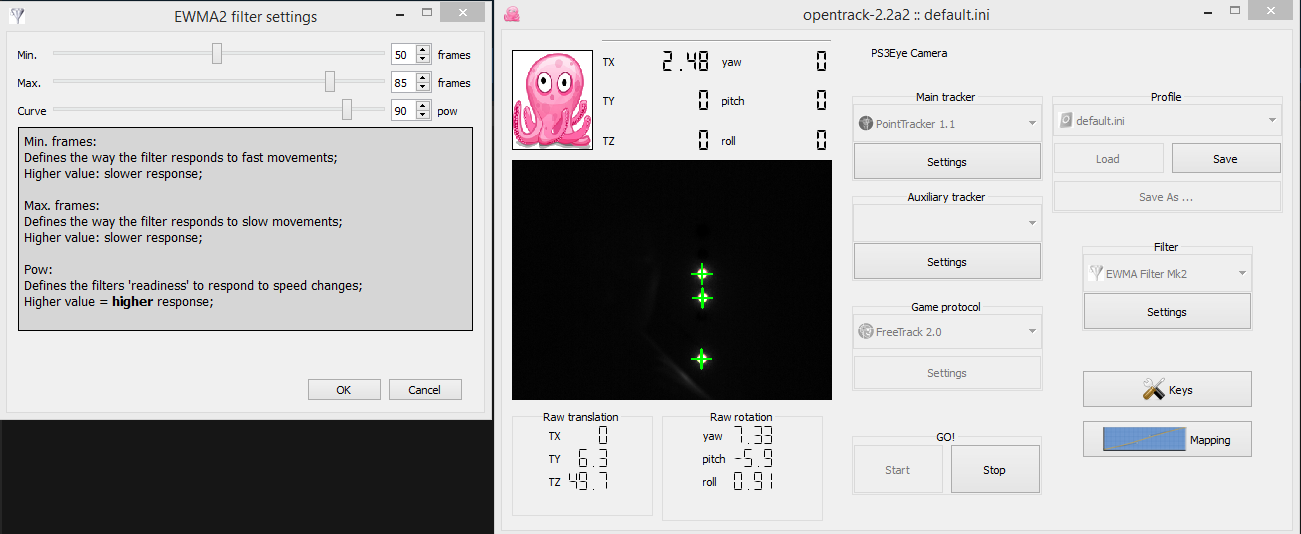Click the raw rotation pitch value -5.9
1301x534 pixels.
[x=752, y=458]
